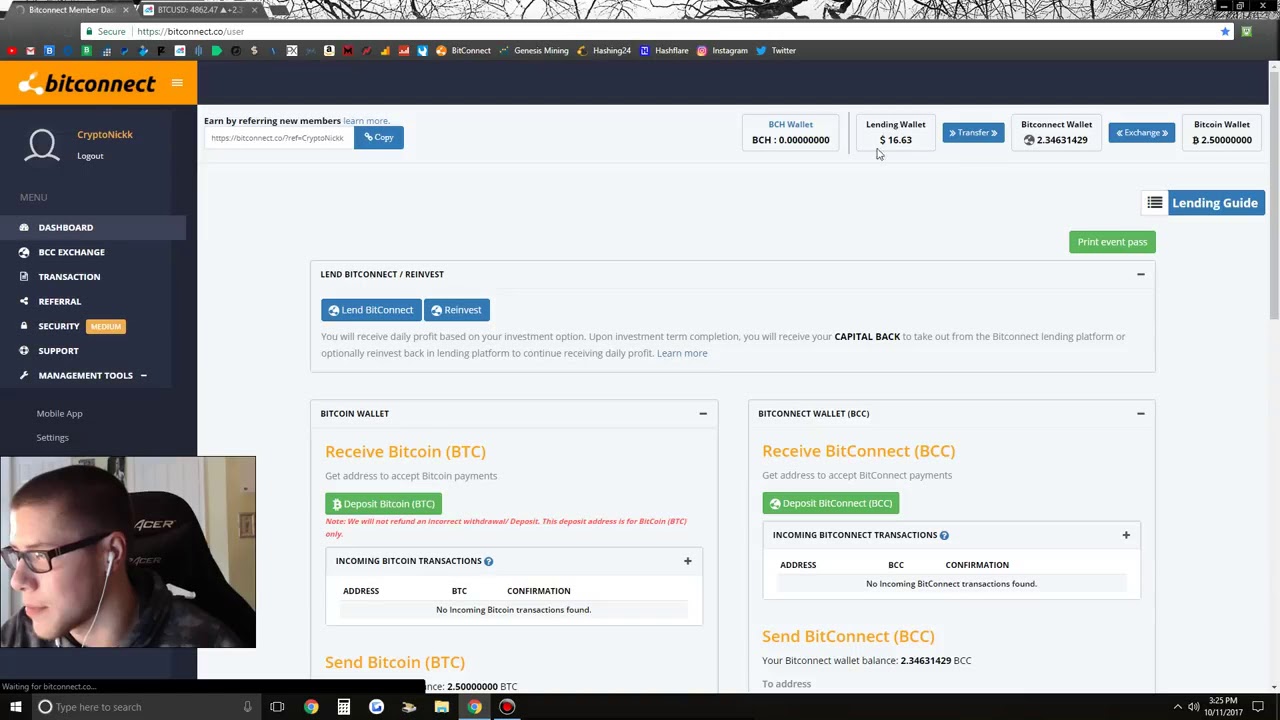Click Deposit Bitcoin (BTC) button
Screen dimensions: 1280x720
click(383, 504)
